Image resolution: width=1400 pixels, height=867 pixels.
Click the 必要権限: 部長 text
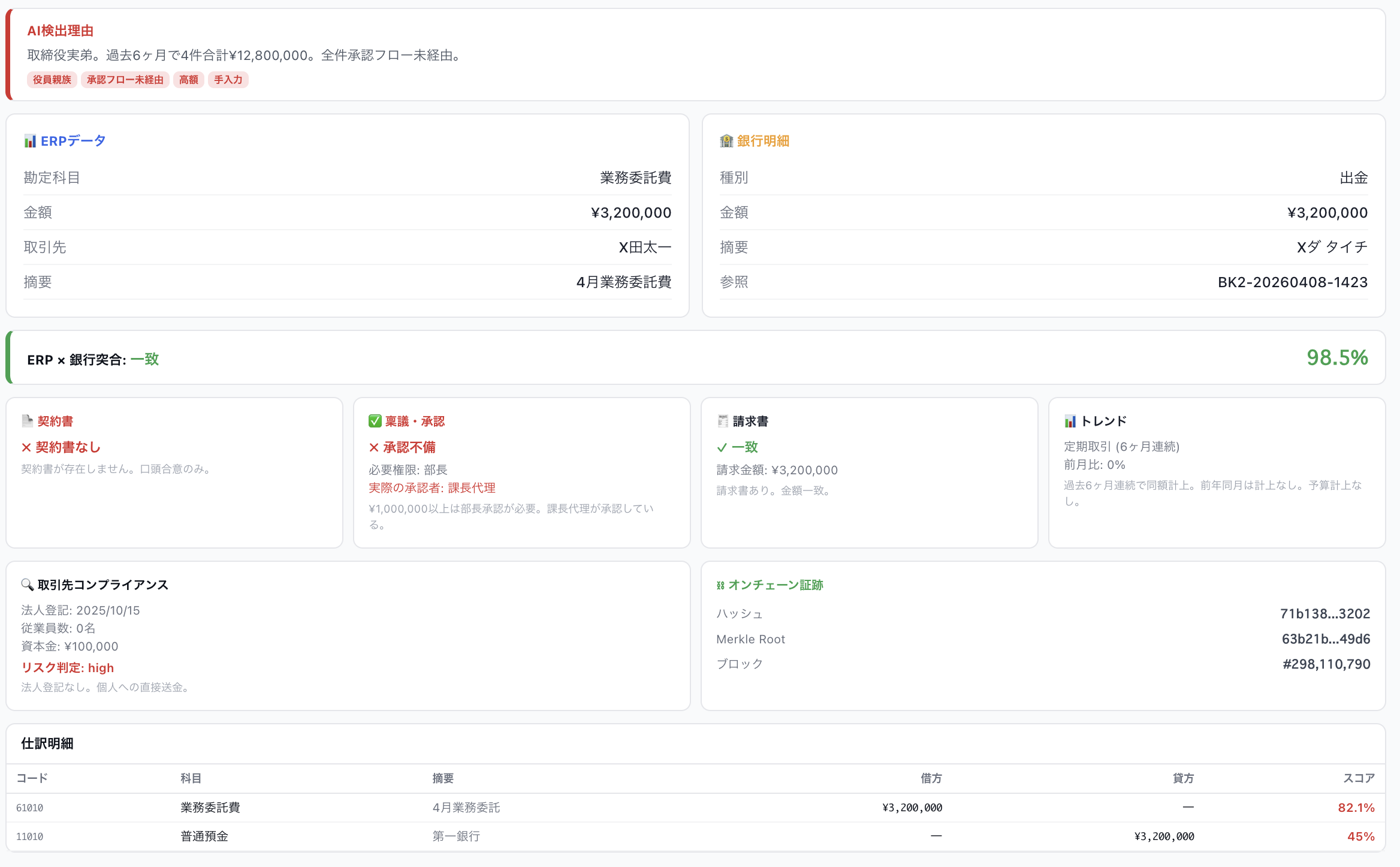click(408, 470)
